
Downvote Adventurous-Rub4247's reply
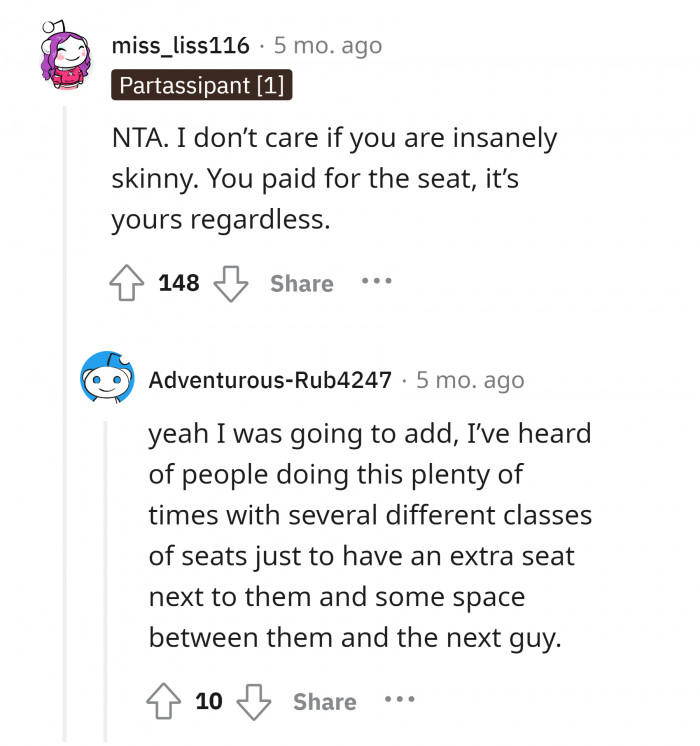254,701
